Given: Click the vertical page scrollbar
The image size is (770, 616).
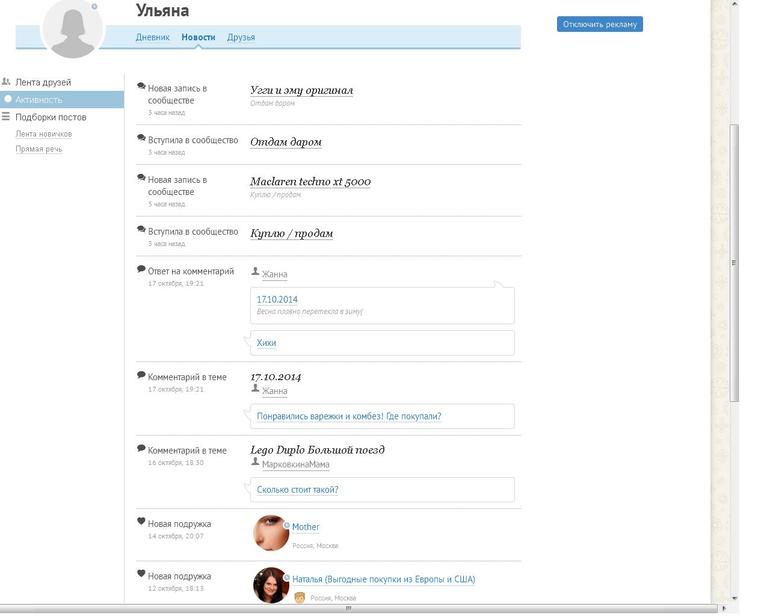Looking at the screenshot, I should (x=735, y=262).
